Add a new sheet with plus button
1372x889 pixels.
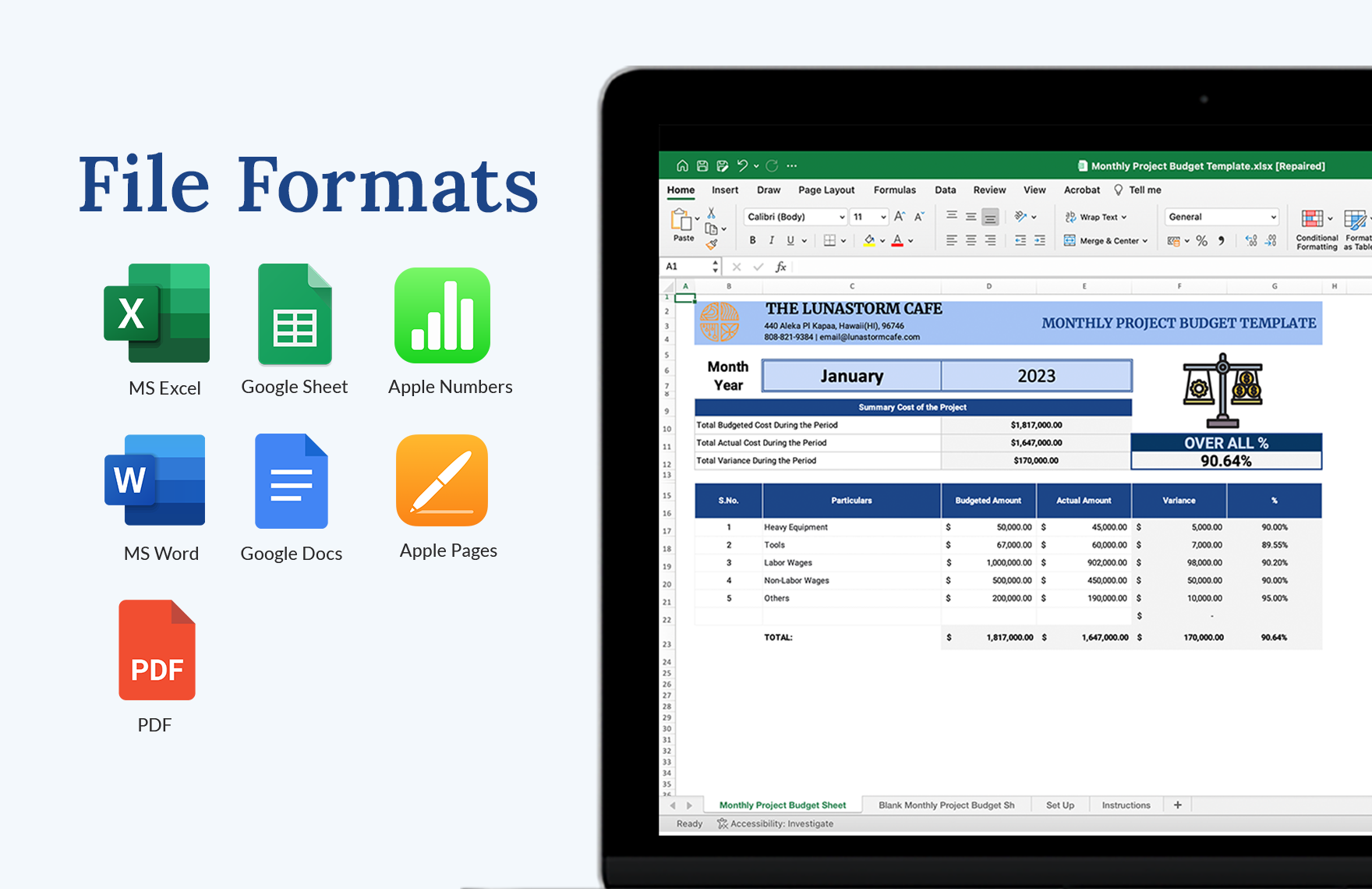point(1178,805)
